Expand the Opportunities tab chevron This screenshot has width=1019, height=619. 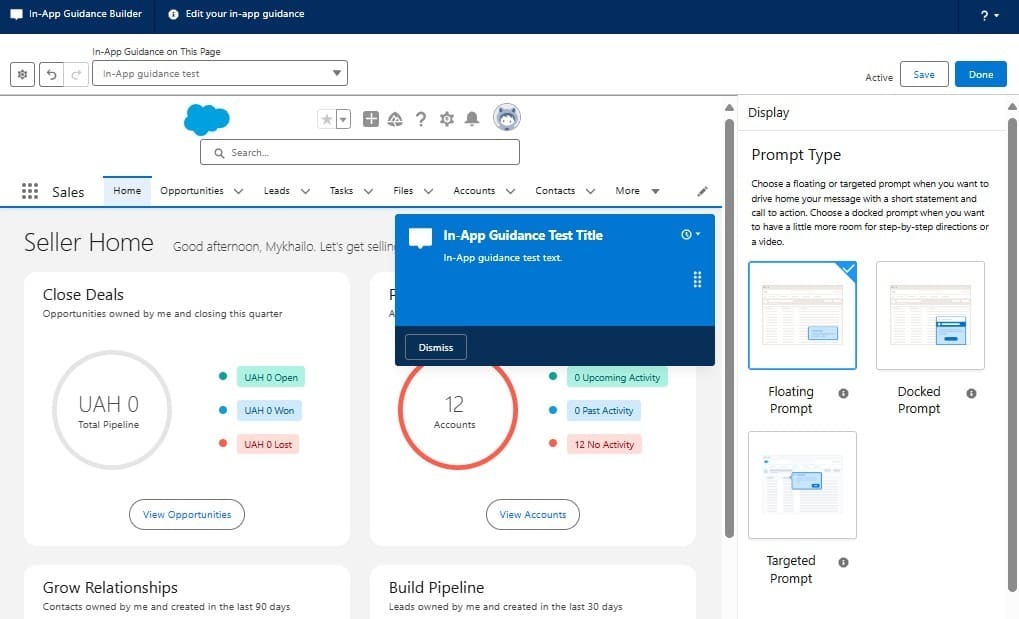[x=239, y=191]
